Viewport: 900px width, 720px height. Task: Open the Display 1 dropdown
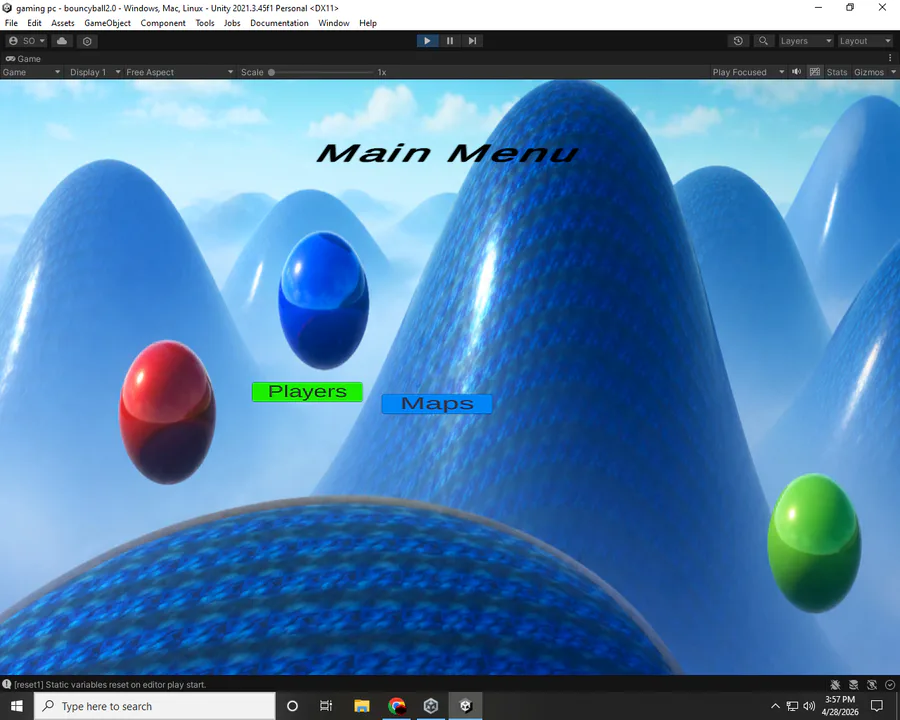coord(95,72)
